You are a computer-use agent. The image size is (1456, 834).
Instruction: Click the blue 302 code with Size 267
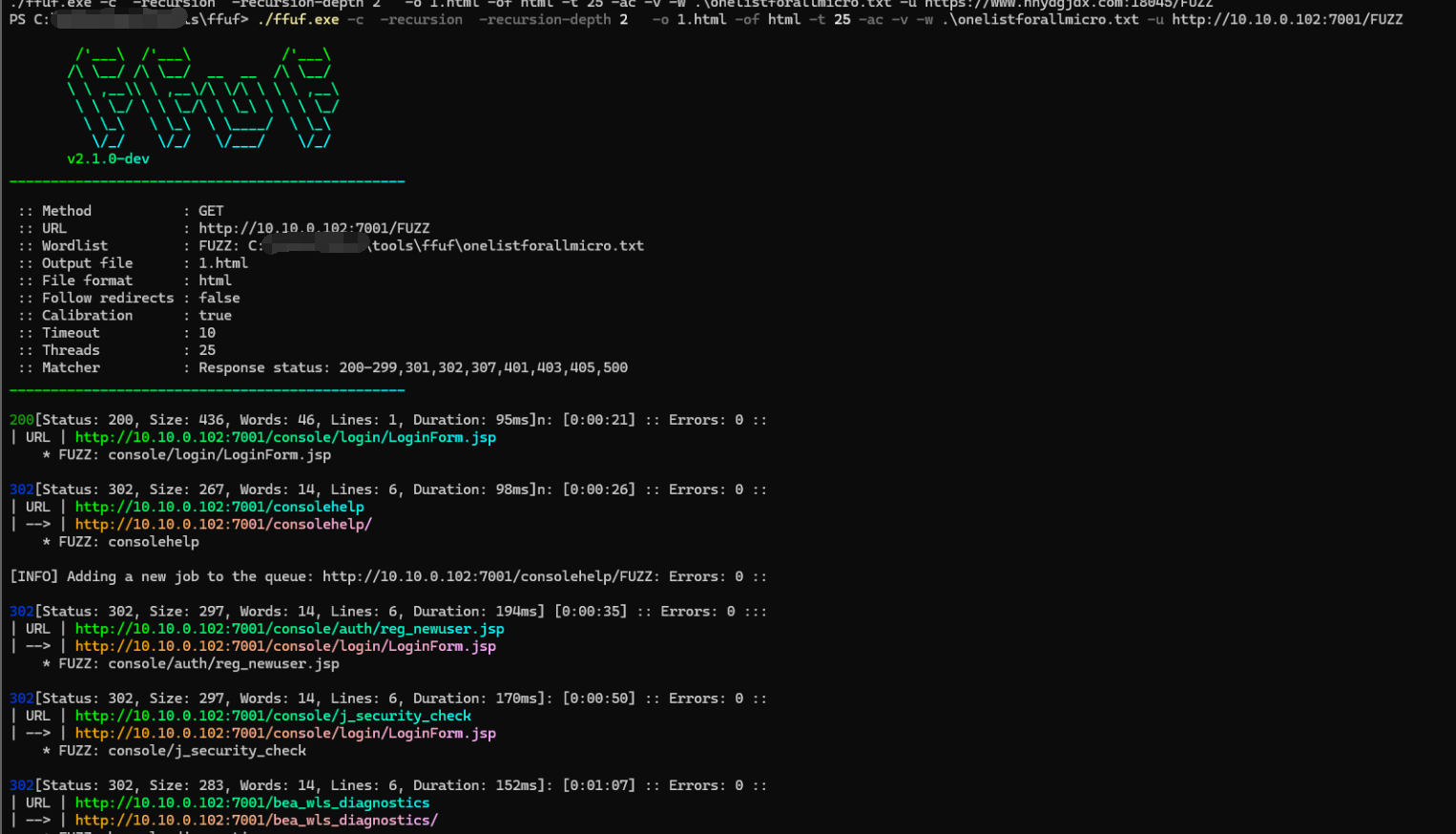21,490
